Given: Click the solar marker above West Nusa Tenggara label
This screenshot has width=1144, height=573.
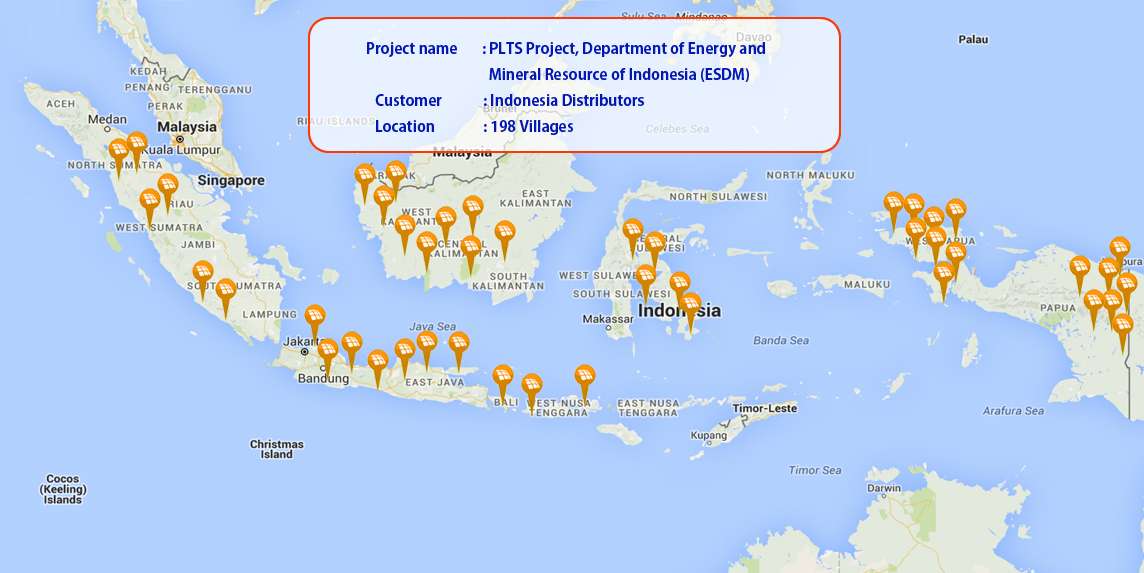Looking at the screenshot, I should click(x=532, y=386).
